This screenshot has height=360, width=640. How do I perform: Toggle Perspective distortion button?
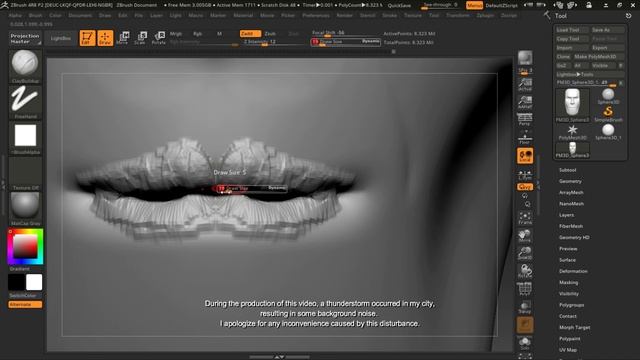[525, 120]
